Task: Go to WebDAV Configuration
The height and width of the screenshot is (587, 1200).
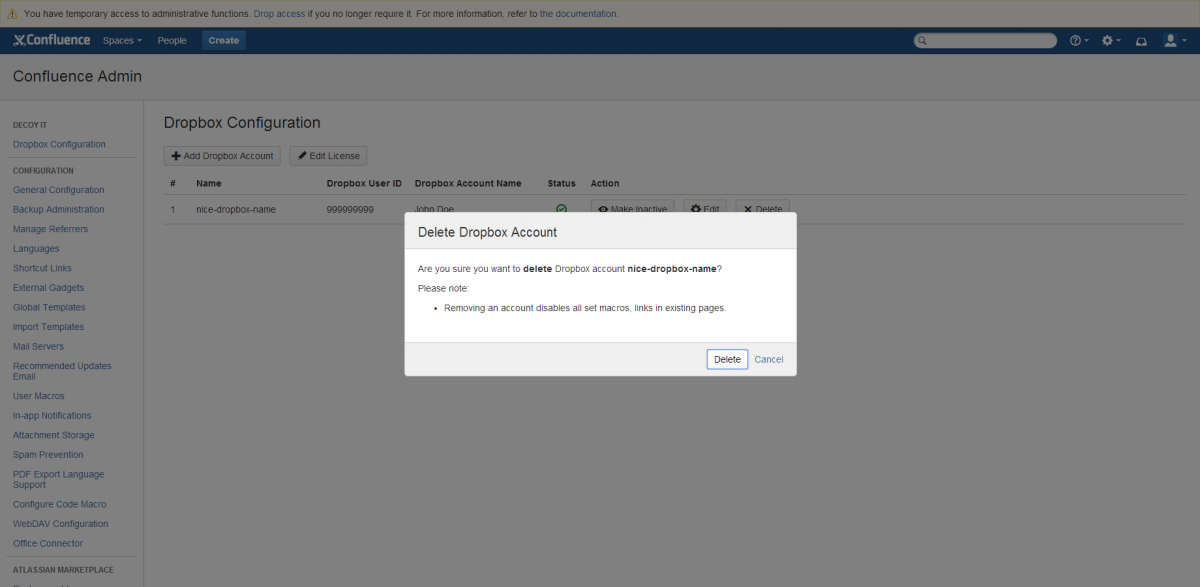Action: pos(61,524)
